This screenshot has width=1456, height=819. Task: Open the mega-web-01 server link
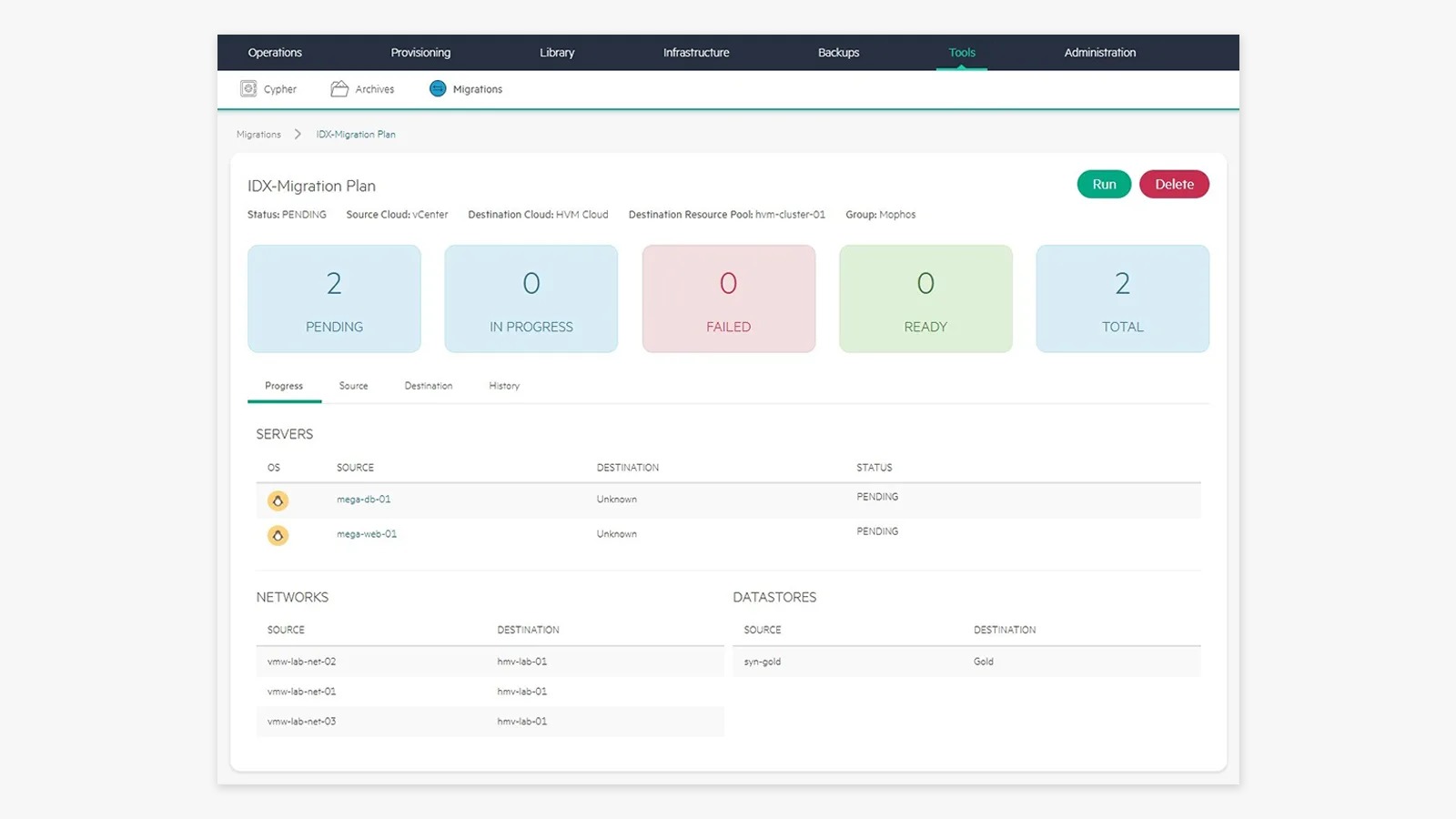tap(367, 533)
